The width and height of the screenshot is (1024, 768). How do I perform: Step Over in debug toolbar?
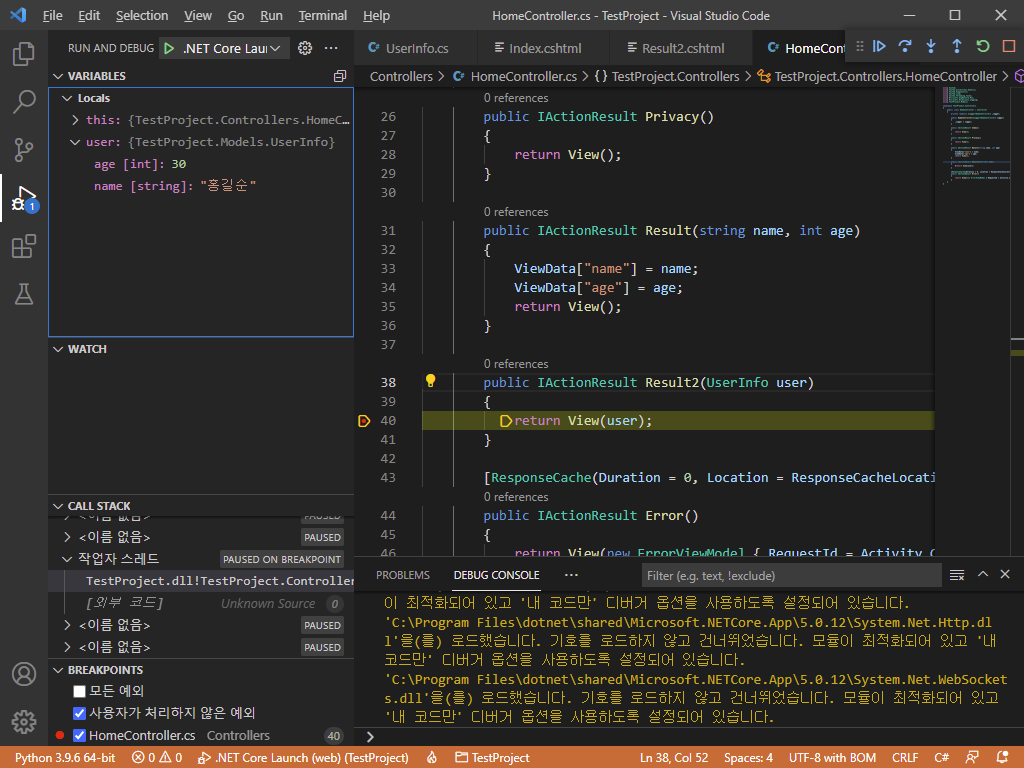[x=905, y=46]
